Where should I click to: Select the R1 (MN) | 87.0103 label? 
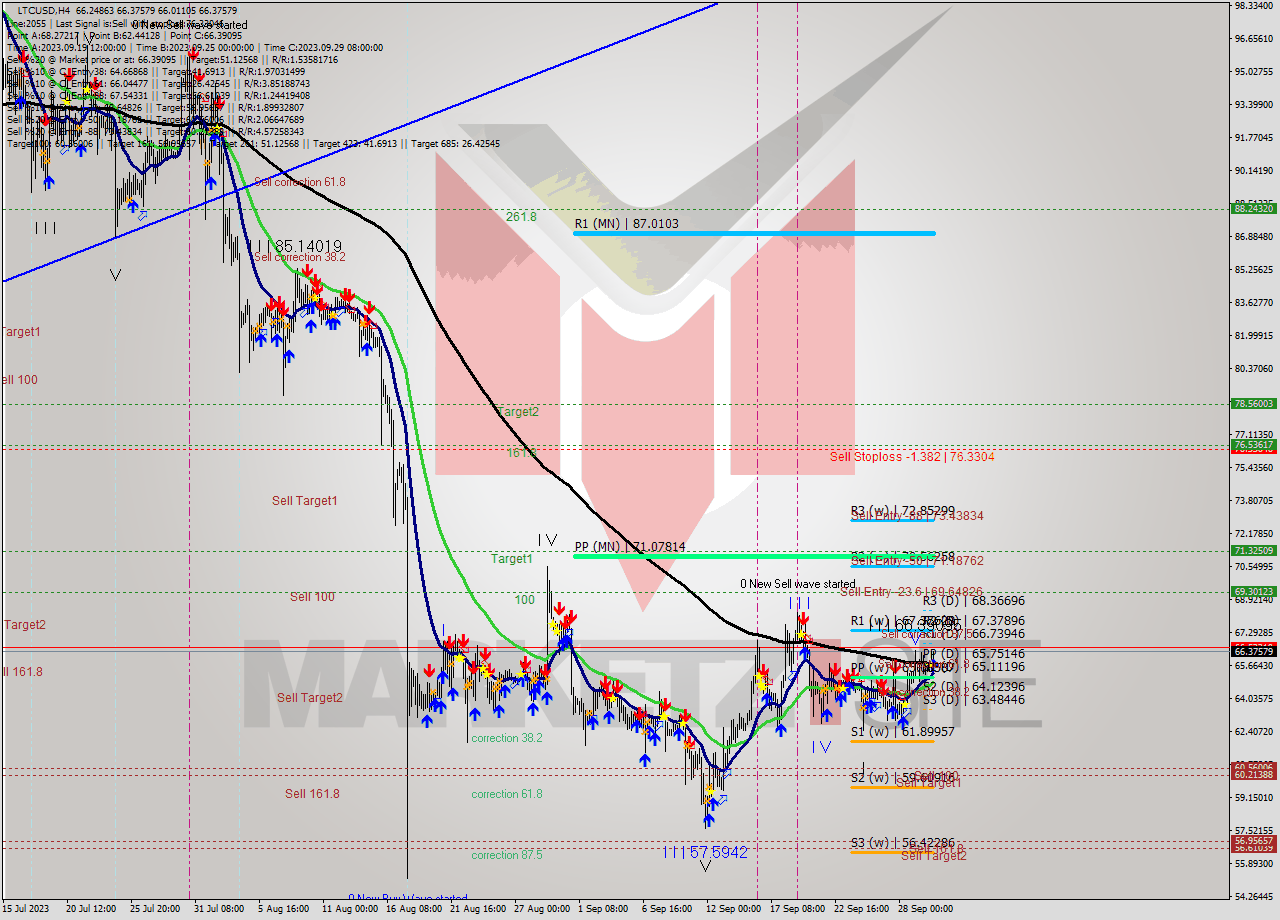pyautogui.click(x=626, y=224)
